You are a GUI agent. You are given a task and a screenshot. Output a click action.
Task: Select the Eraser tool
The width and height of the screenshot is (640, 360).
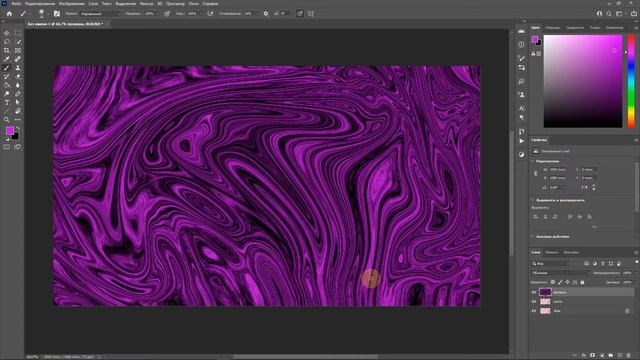coord(18,76)
